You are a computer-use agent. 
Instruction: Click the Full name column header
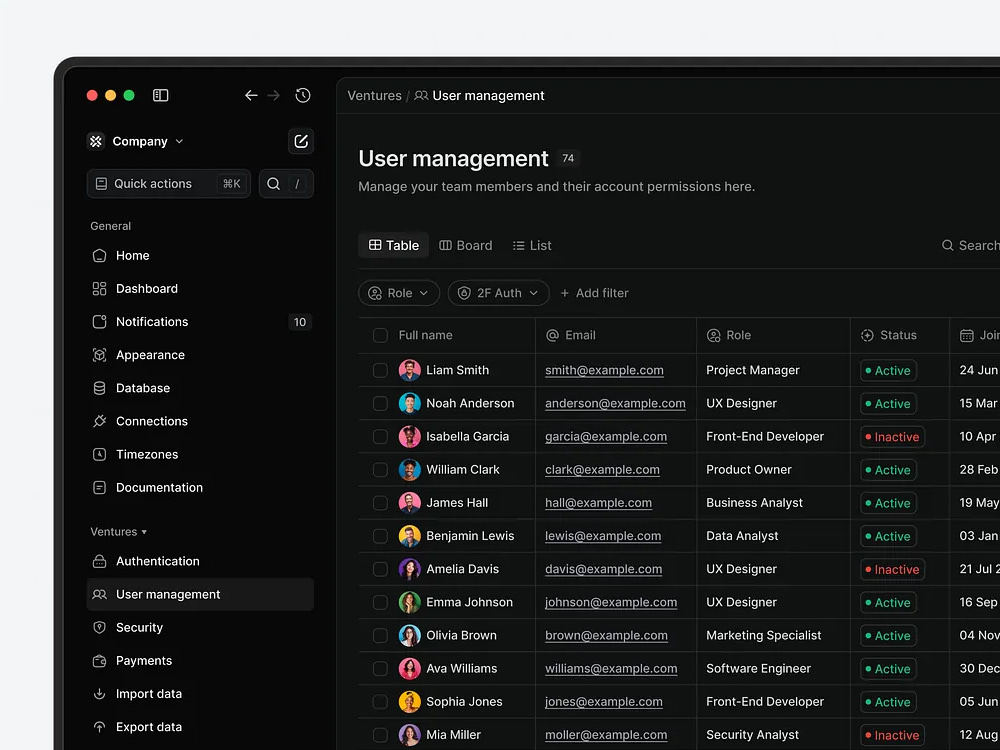coord(425,335)
